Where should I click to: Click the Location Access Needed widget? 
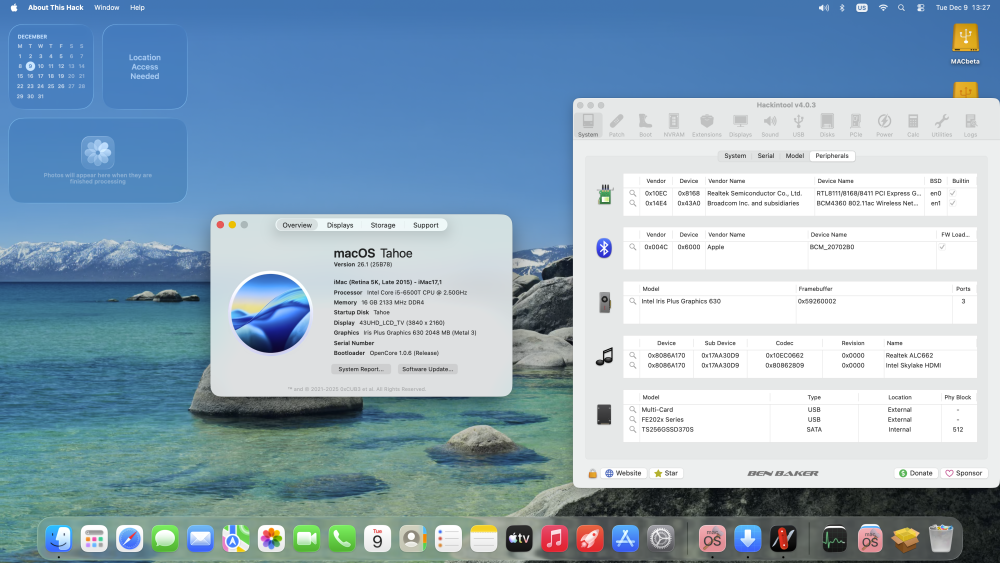[145, 66]
